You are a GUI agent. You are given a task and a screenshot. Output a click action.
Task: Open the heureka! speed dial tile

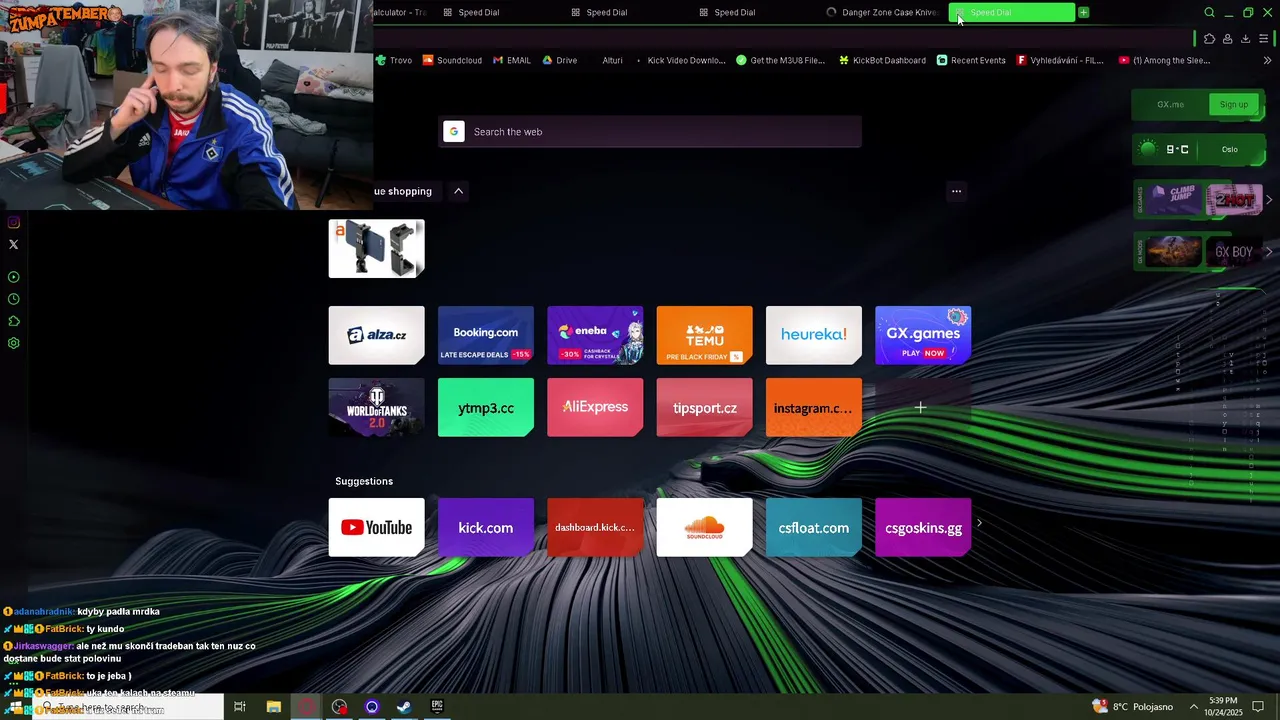click(814, 335)
